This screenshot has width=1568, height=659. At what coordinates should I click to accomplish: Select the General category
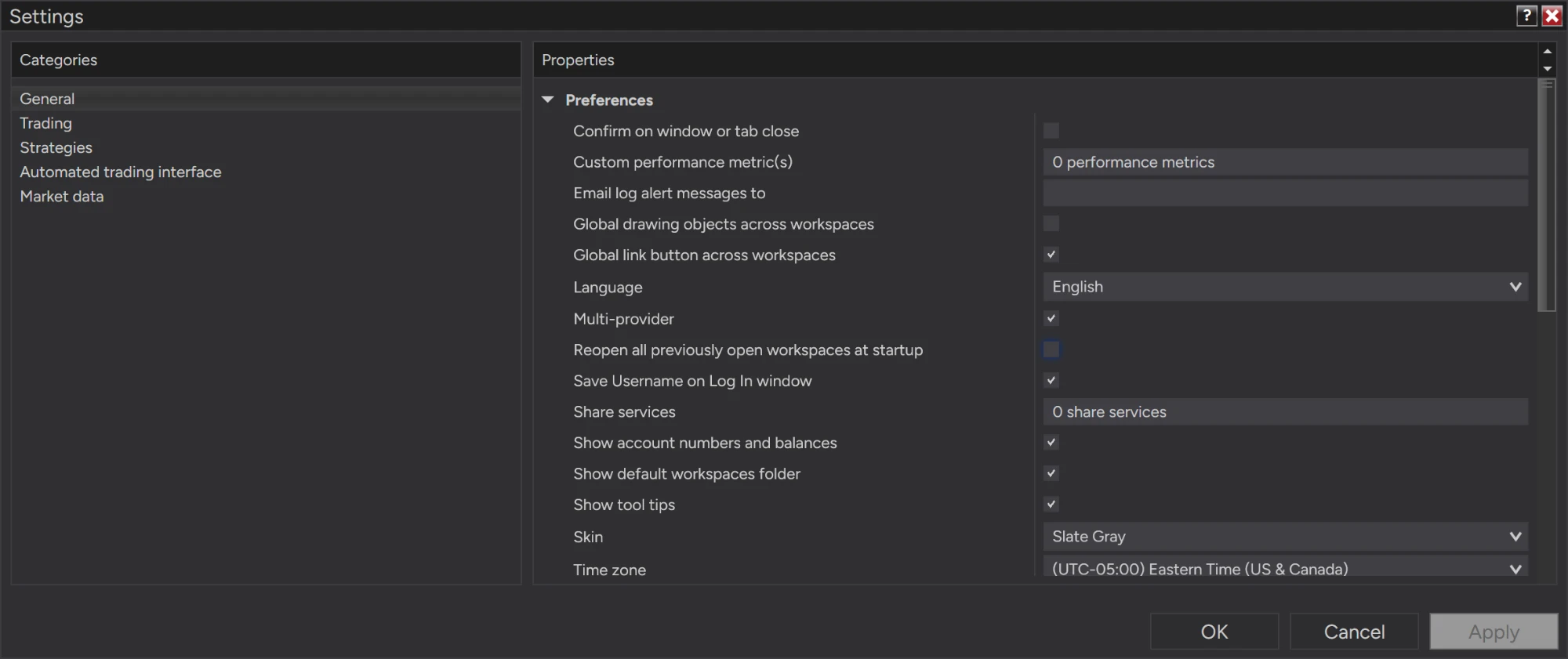click(266, 99)
